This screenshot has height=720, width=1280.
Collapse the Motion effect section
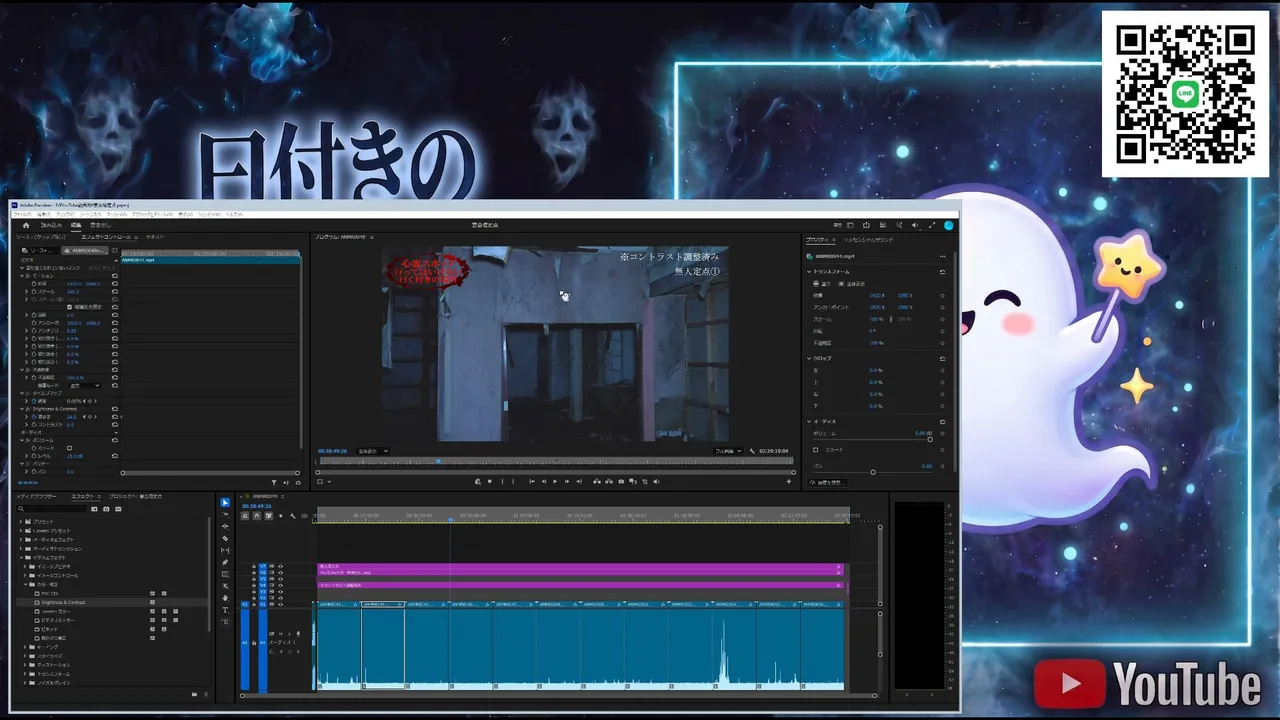click(22, 276)
